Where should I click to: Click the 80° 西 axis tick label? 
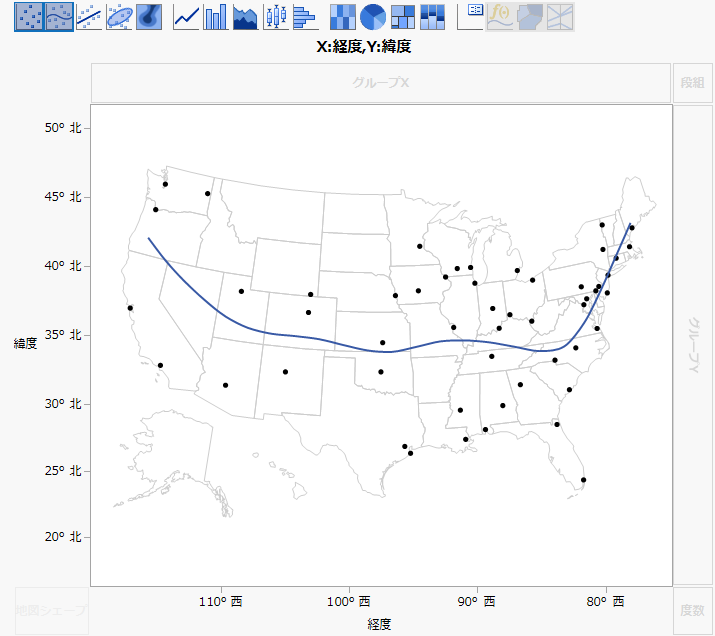coord(606,602)
